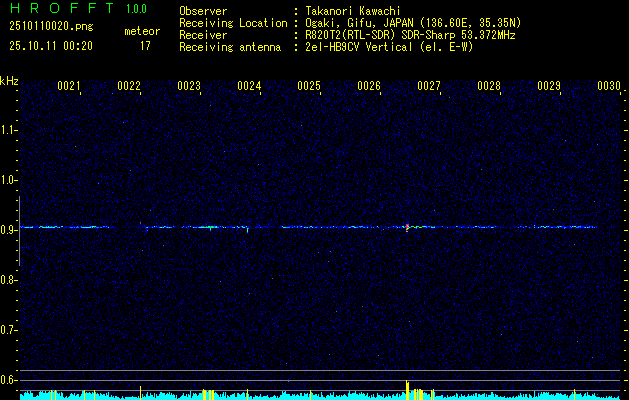Click the 'Receiver' field label
Screen dimensions: 629x400
pos(203,35)
